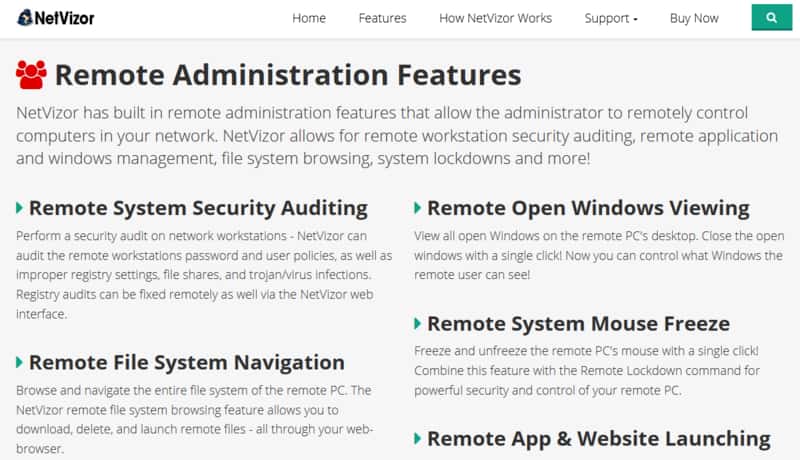The width and height of the screenshot is (800, 460).
Task: Click Remote Open Windows Viewing heading
Action: coord(588,208)
